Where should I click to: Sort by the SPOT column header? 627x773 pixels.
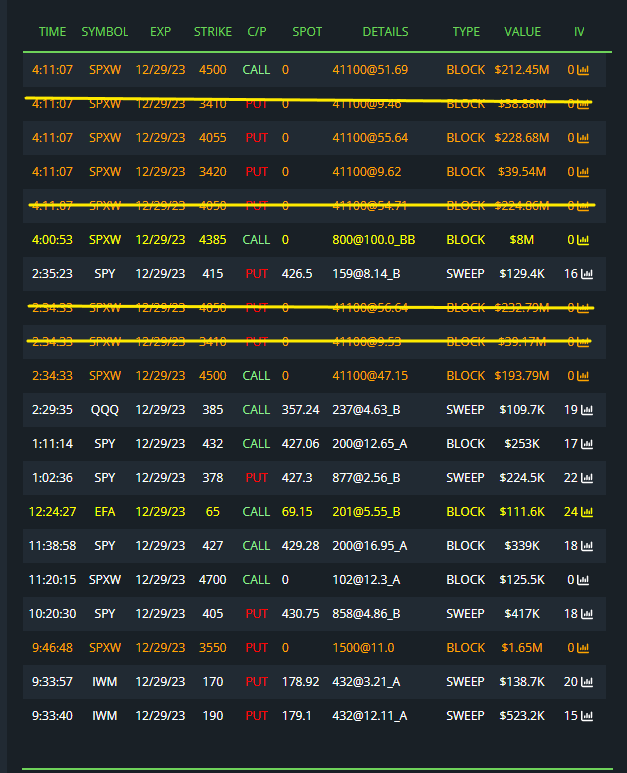307,32
